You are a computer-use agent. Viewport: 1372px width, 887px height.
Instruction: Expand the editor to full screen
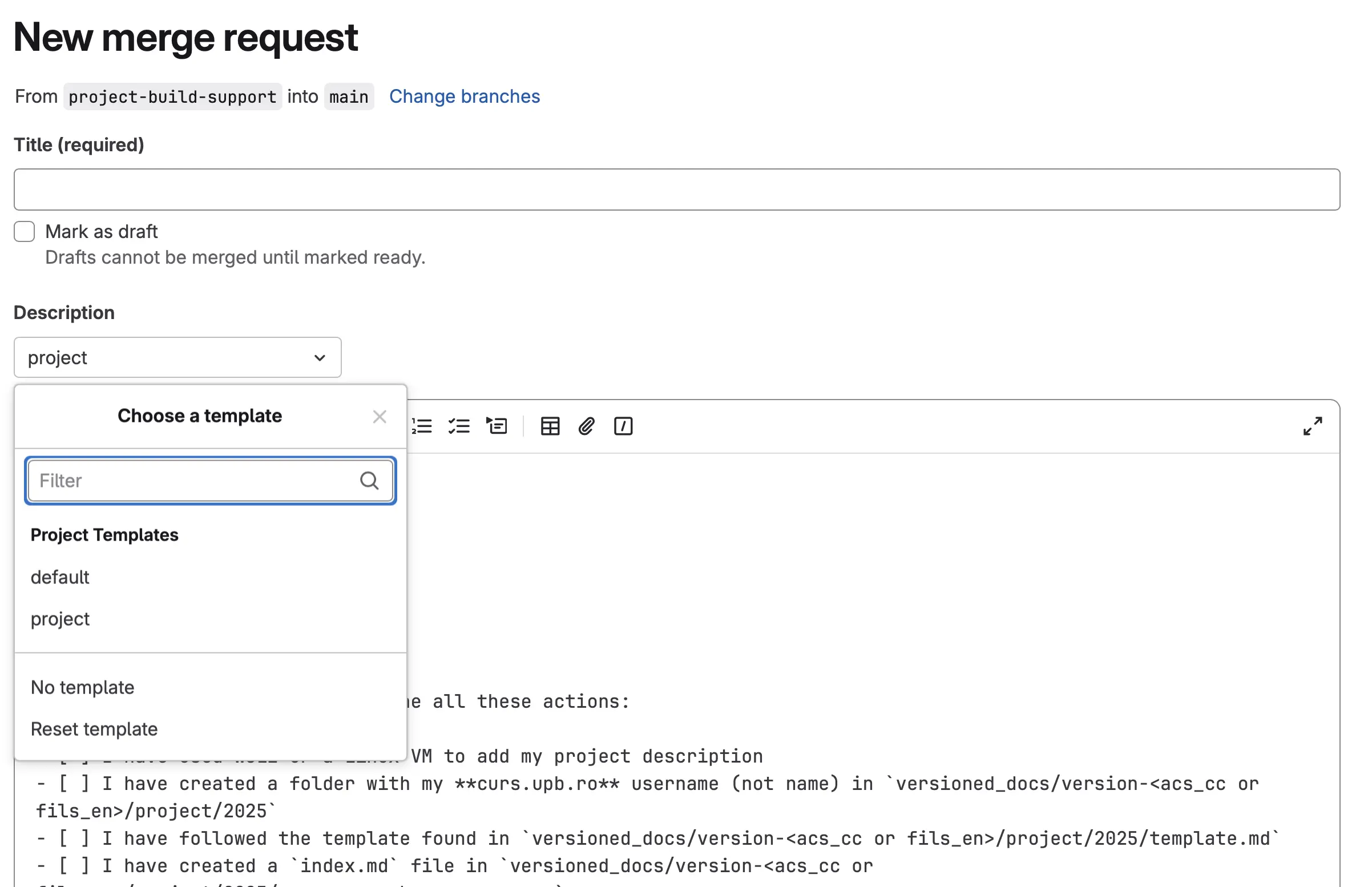point(1312,426)
